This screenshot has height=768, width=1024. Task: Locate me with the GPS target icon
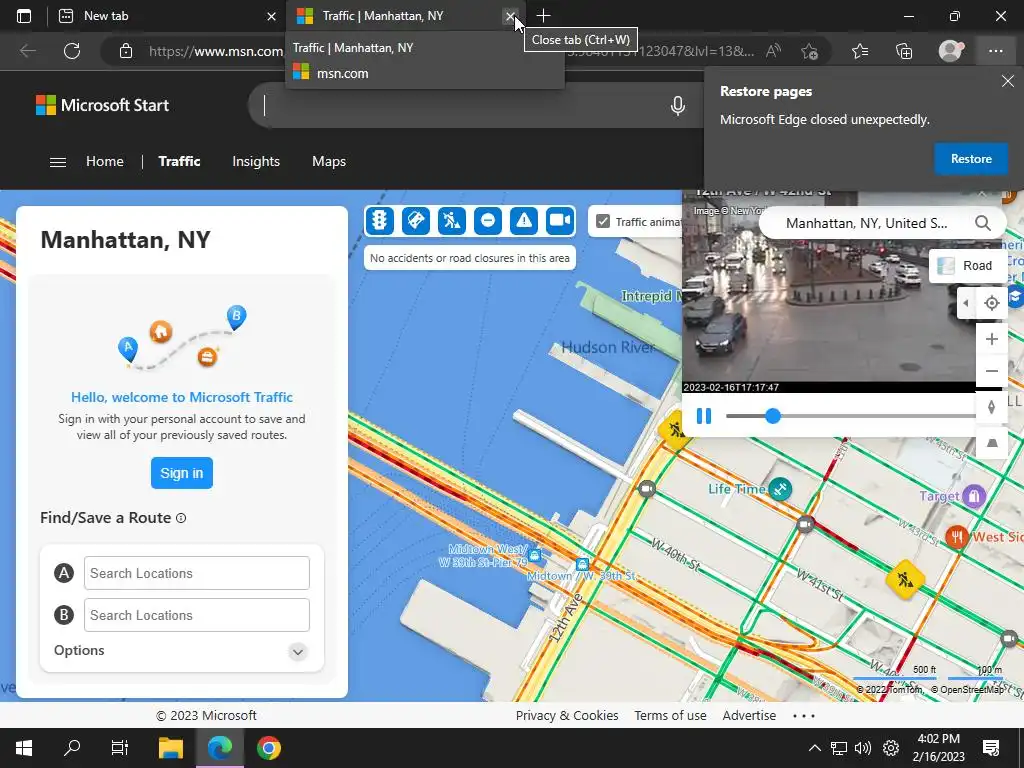click(x=991, y=303)
